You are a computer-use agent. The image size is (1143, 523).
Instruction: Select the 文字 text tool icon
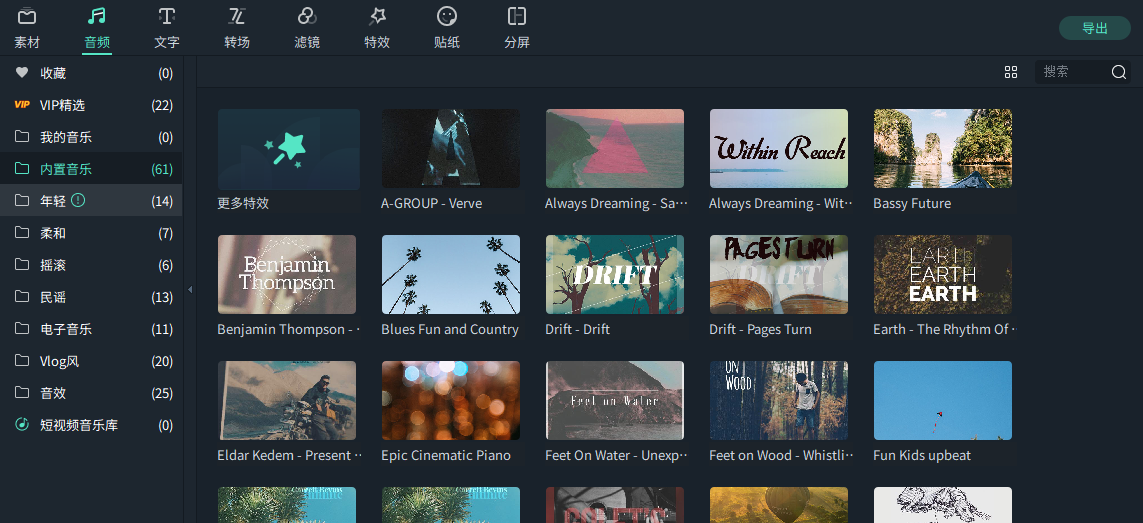167,17
